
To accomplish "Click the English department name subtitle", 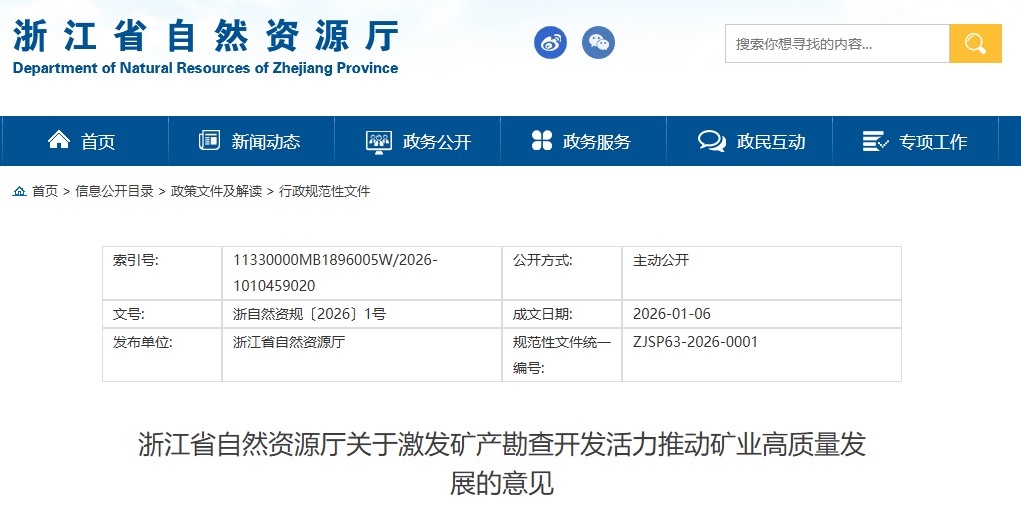I will point(205,68).
